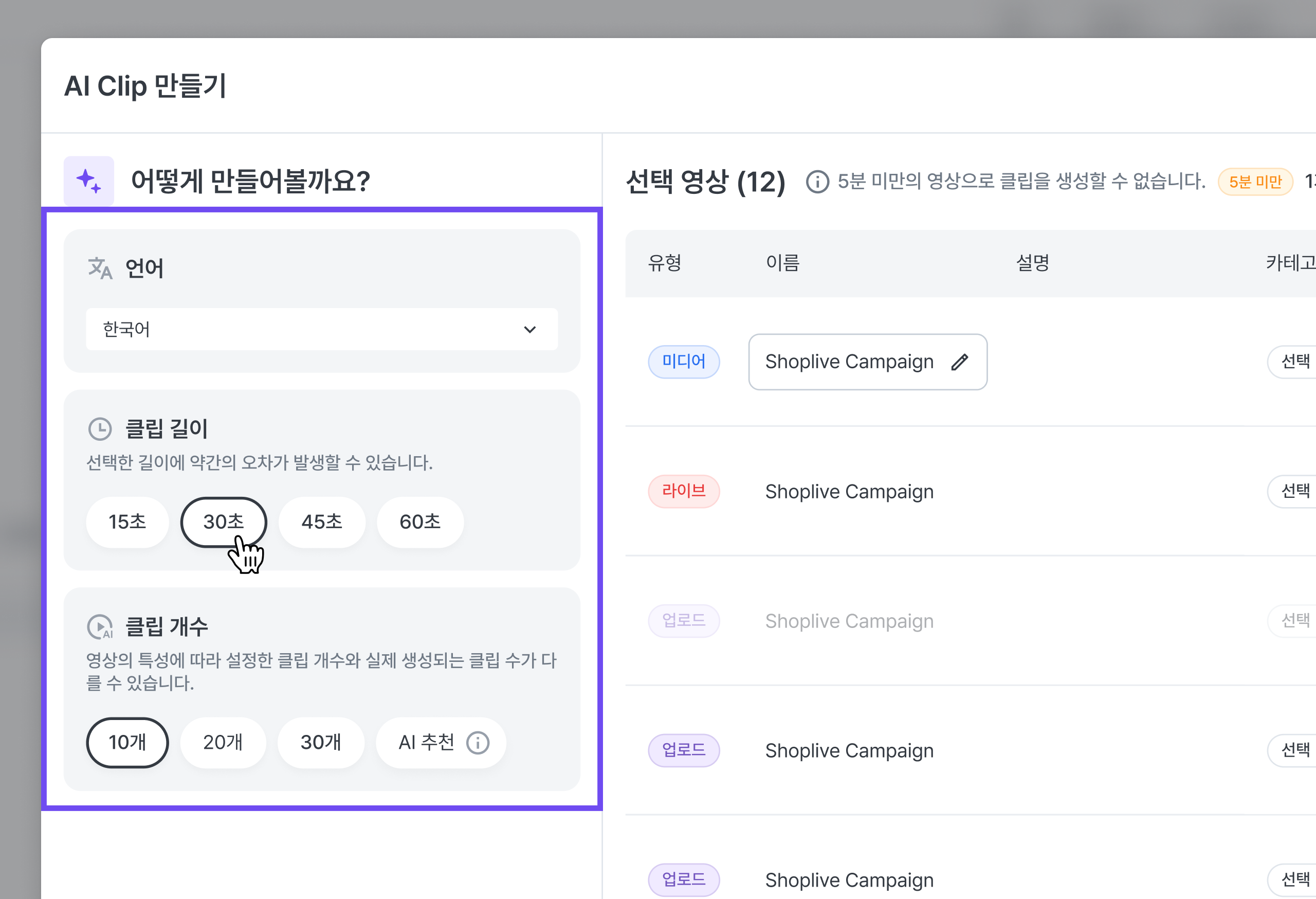Open the 한국어 language dropdown
Viewport: 1316px width, 899px height.
coord(322,329)
